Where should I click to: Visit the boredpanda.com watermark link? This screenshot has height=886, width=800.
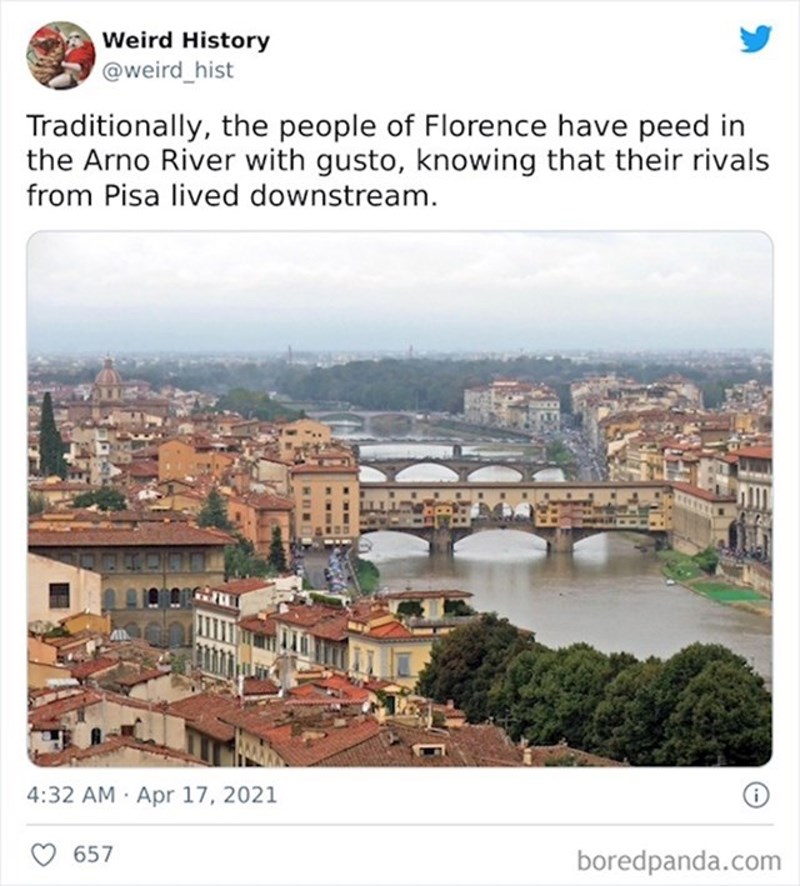click(679, 860)
